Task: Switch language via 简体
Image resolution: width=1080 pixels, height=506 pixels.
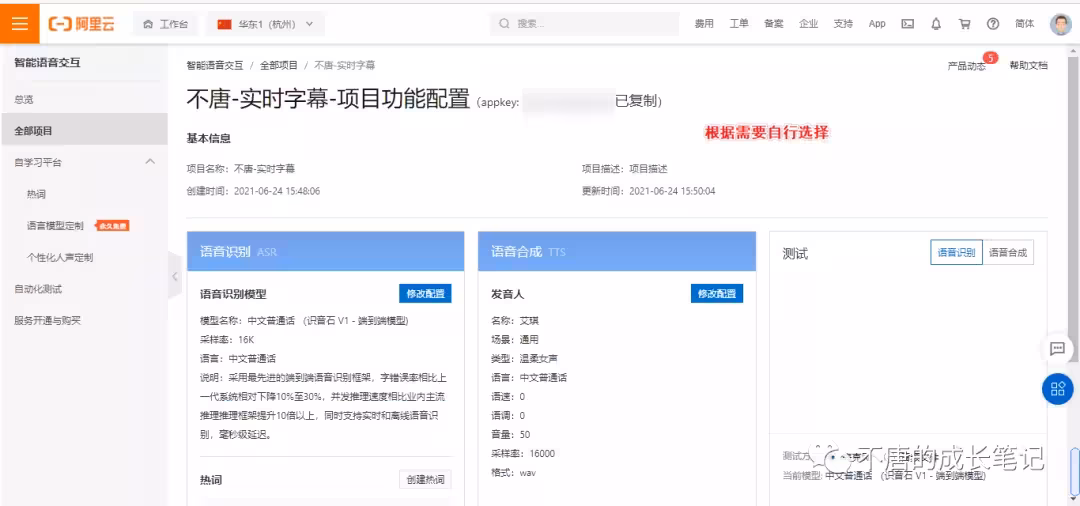Action: pyautogui.click(x=1024, y=24)
